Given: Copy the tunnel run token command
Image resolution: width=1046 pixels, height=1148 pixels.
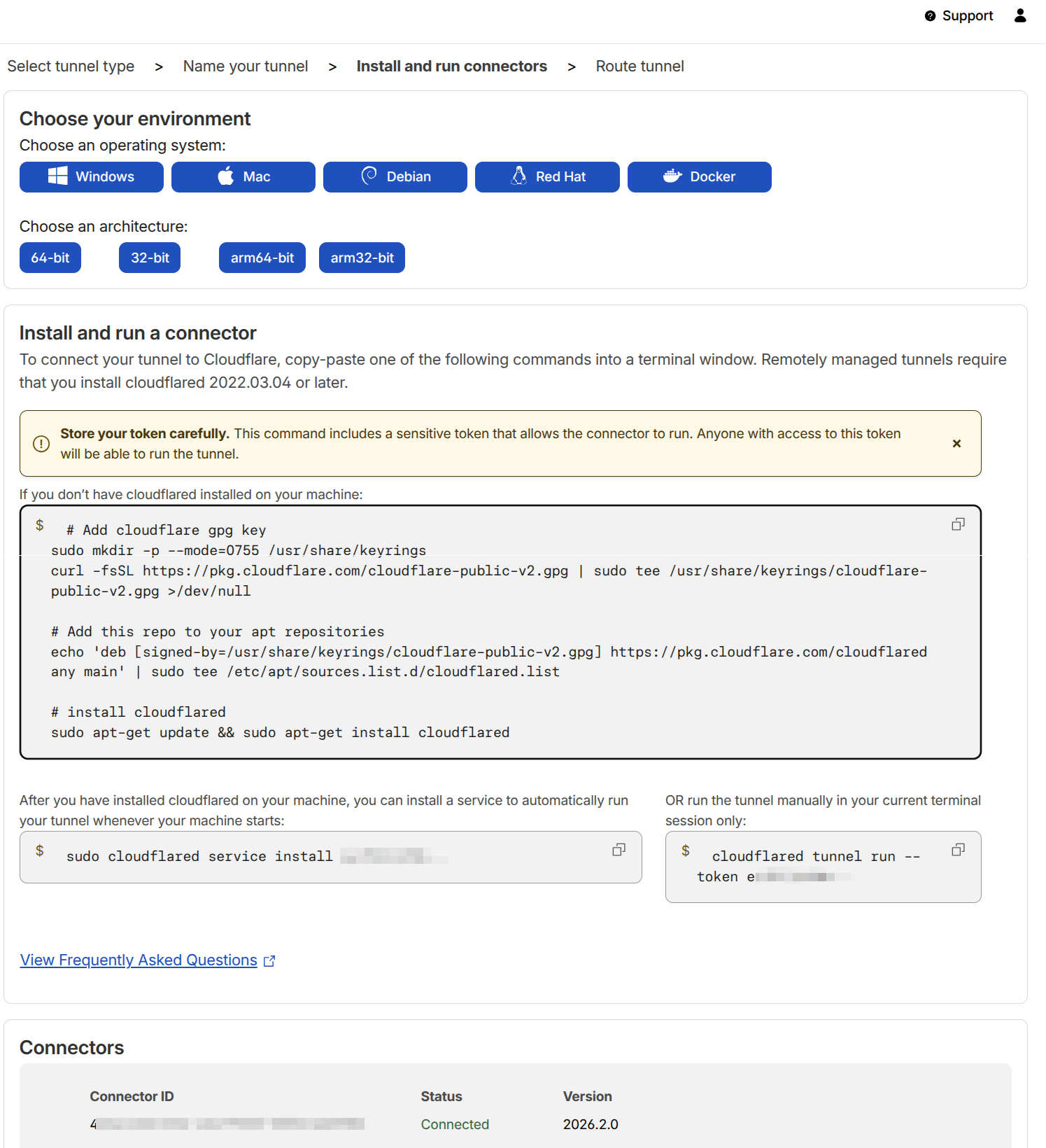Looking at the screenshot, I should (958, 850).
